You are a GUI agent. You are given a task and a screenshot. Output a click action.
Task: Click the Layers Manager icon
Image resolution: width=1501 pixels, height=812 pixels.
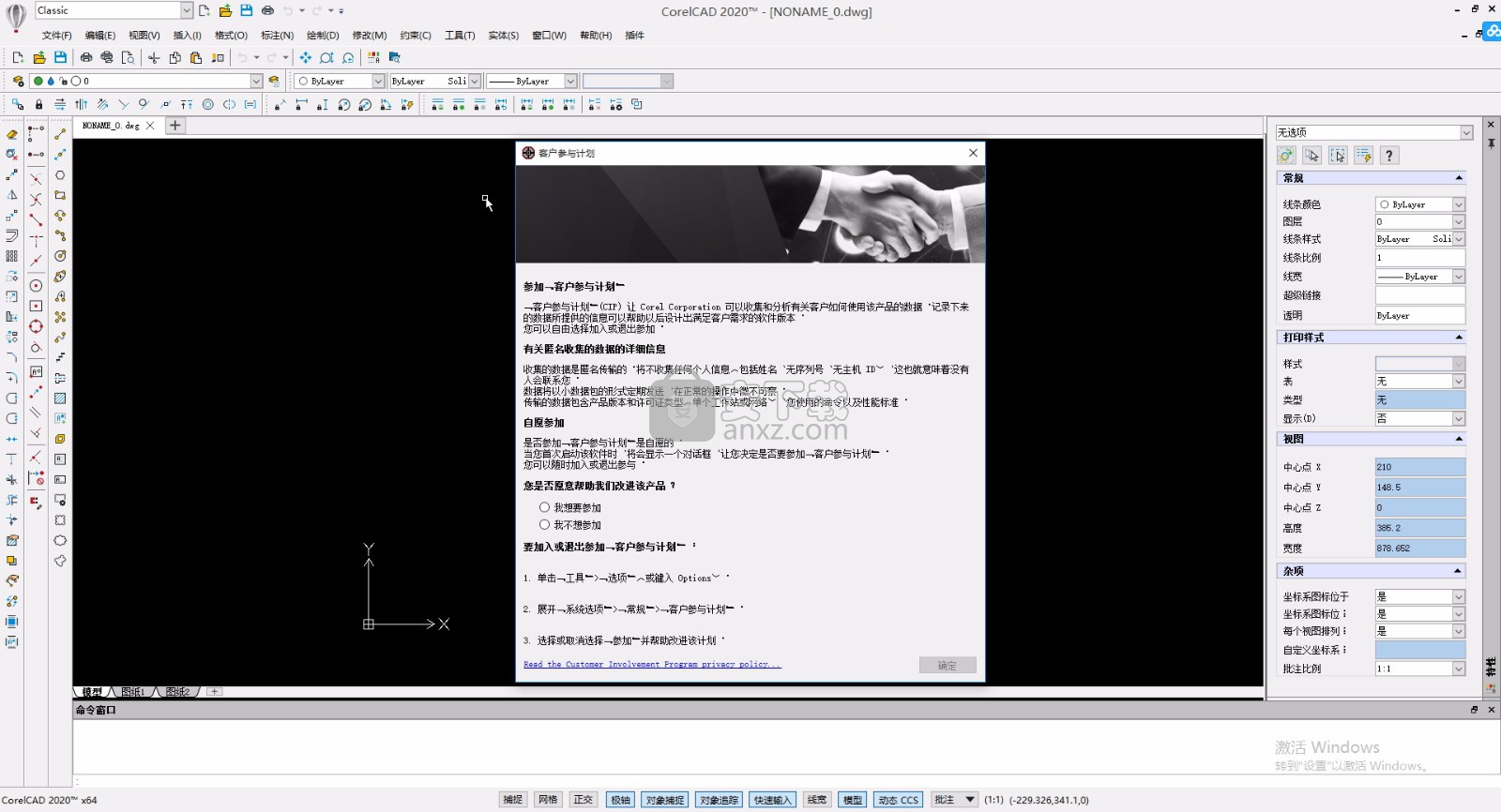tap(18, 82)
